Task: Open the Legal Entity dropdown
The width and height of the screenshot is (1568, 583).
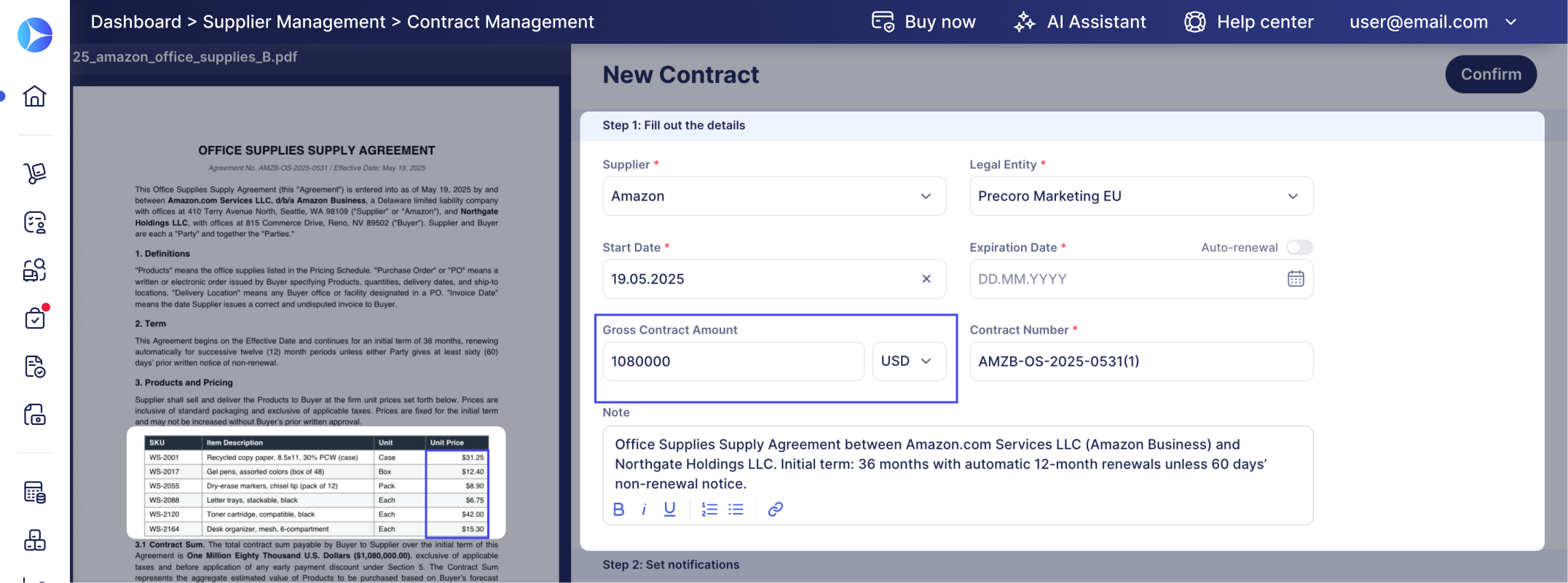Action: click(1141, 196)
